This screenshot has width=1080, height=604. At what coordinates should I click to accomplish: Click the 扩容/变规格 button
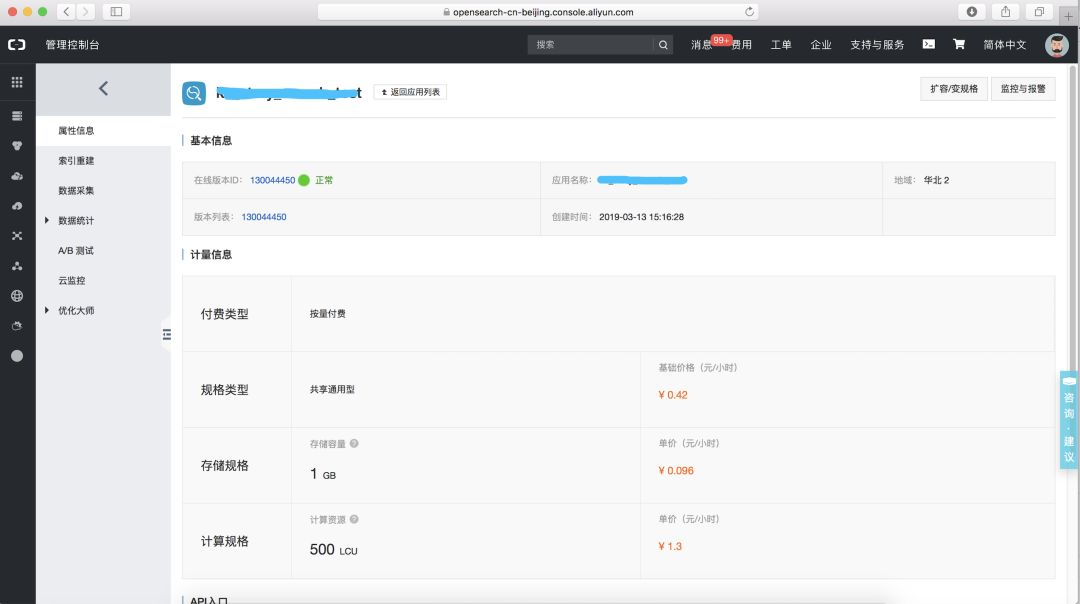[953, 89]
